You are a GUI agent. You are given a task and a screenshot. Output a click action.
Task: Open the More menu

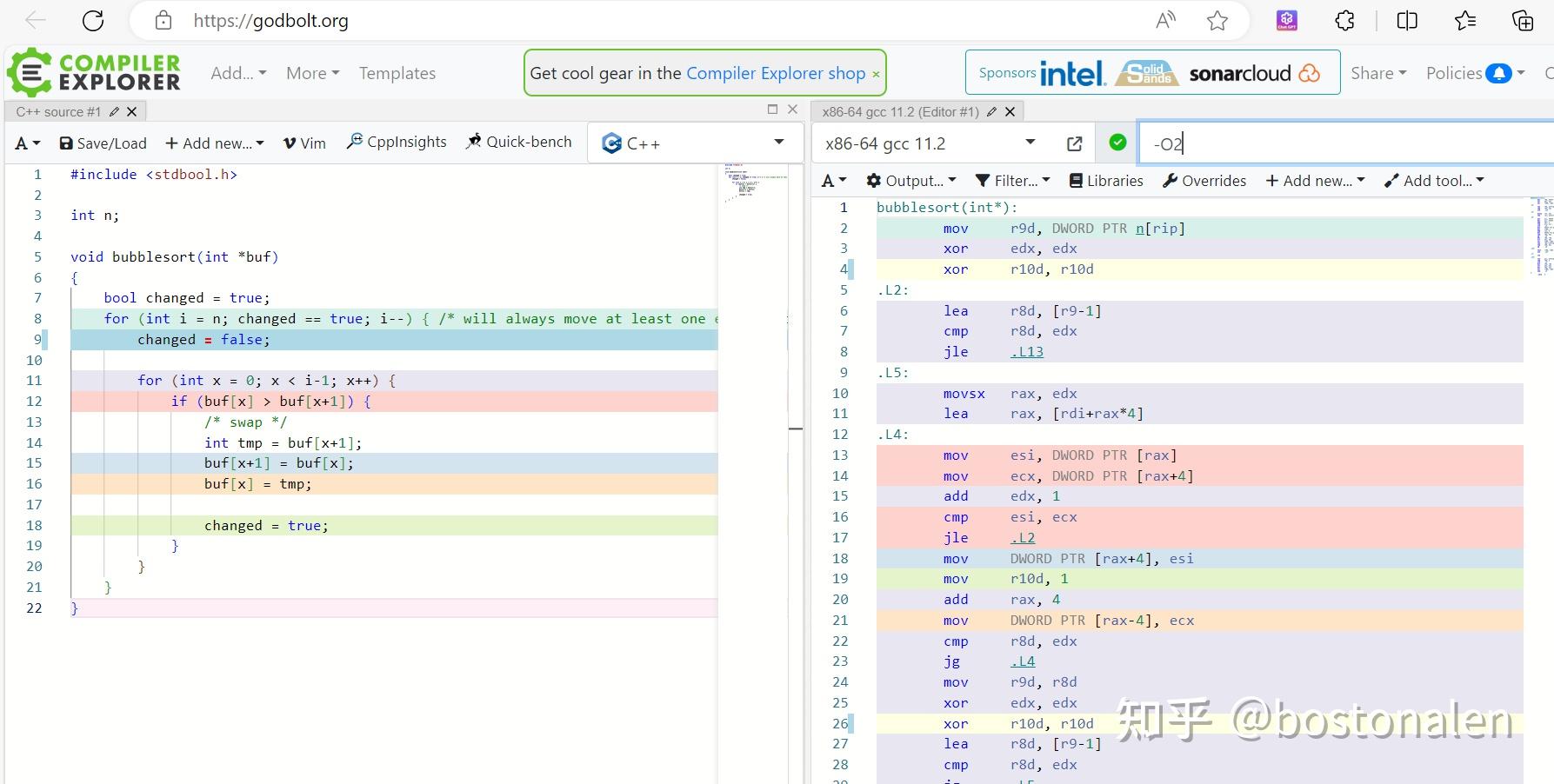point(312,74)
